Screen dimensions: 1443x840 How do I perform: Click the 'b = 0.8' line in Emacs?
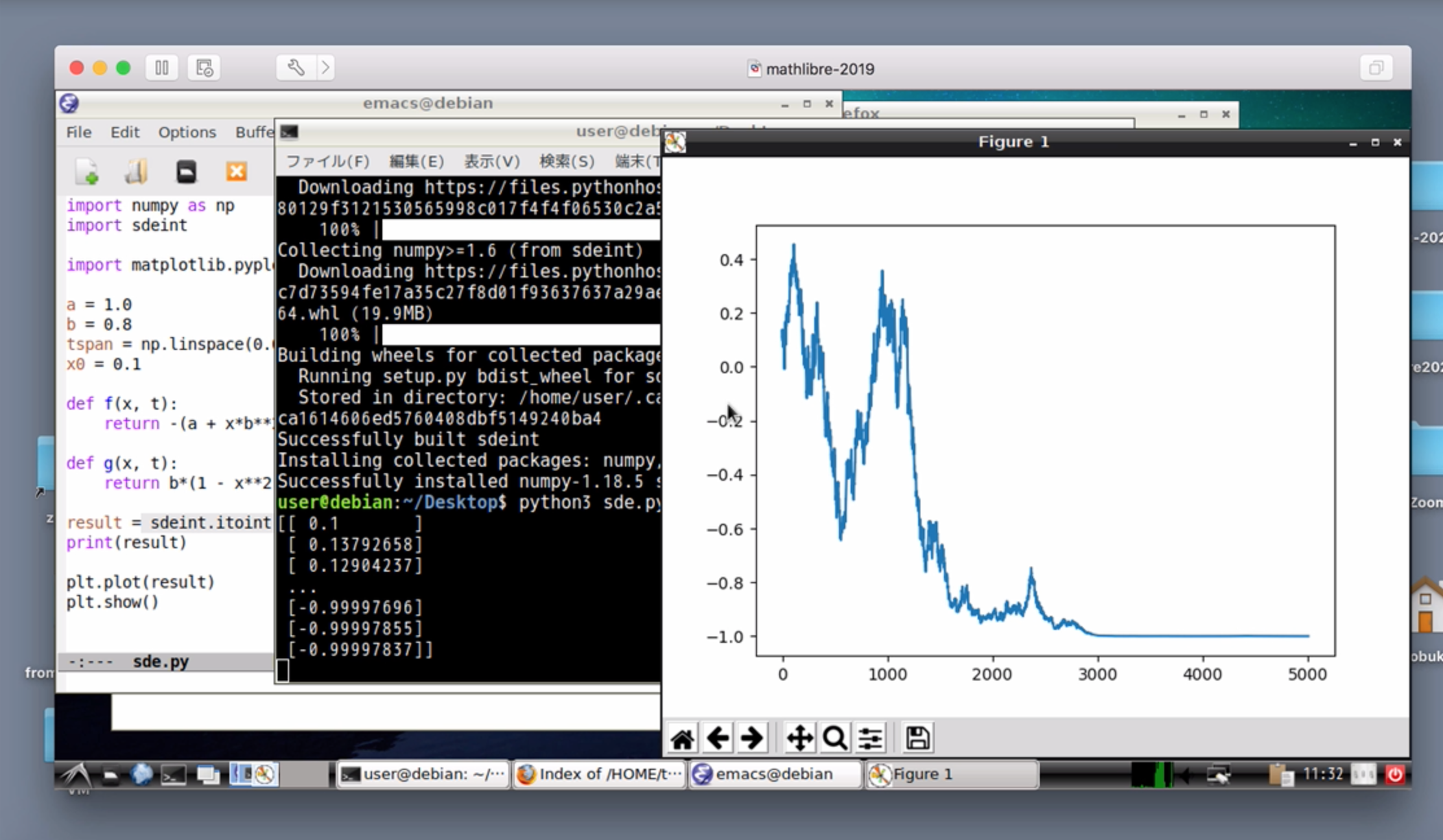coord(99,324)
